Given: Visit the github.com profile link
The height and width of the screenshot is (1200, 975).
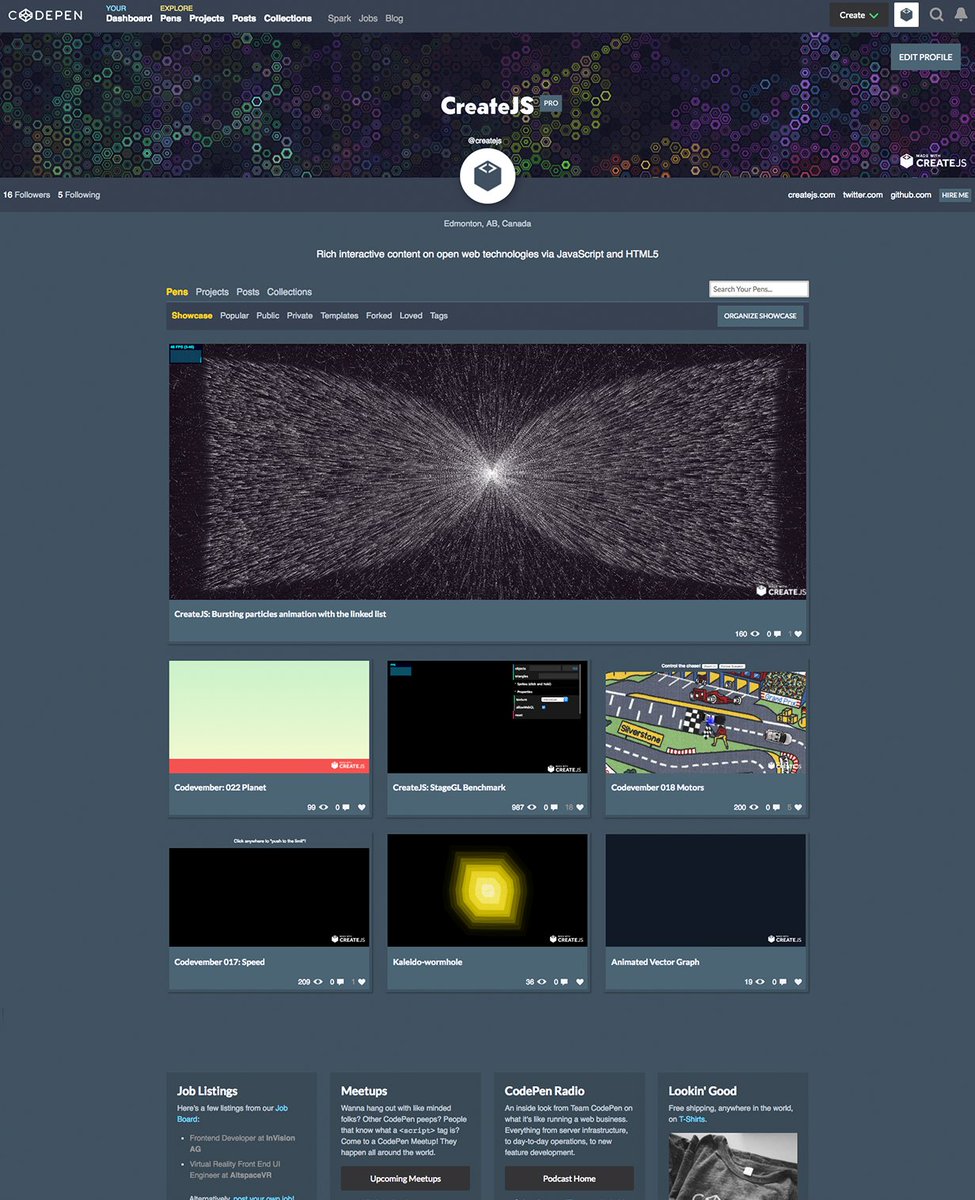Looking at the screenshot, I should pyautogui.click(x=911, y=195).
